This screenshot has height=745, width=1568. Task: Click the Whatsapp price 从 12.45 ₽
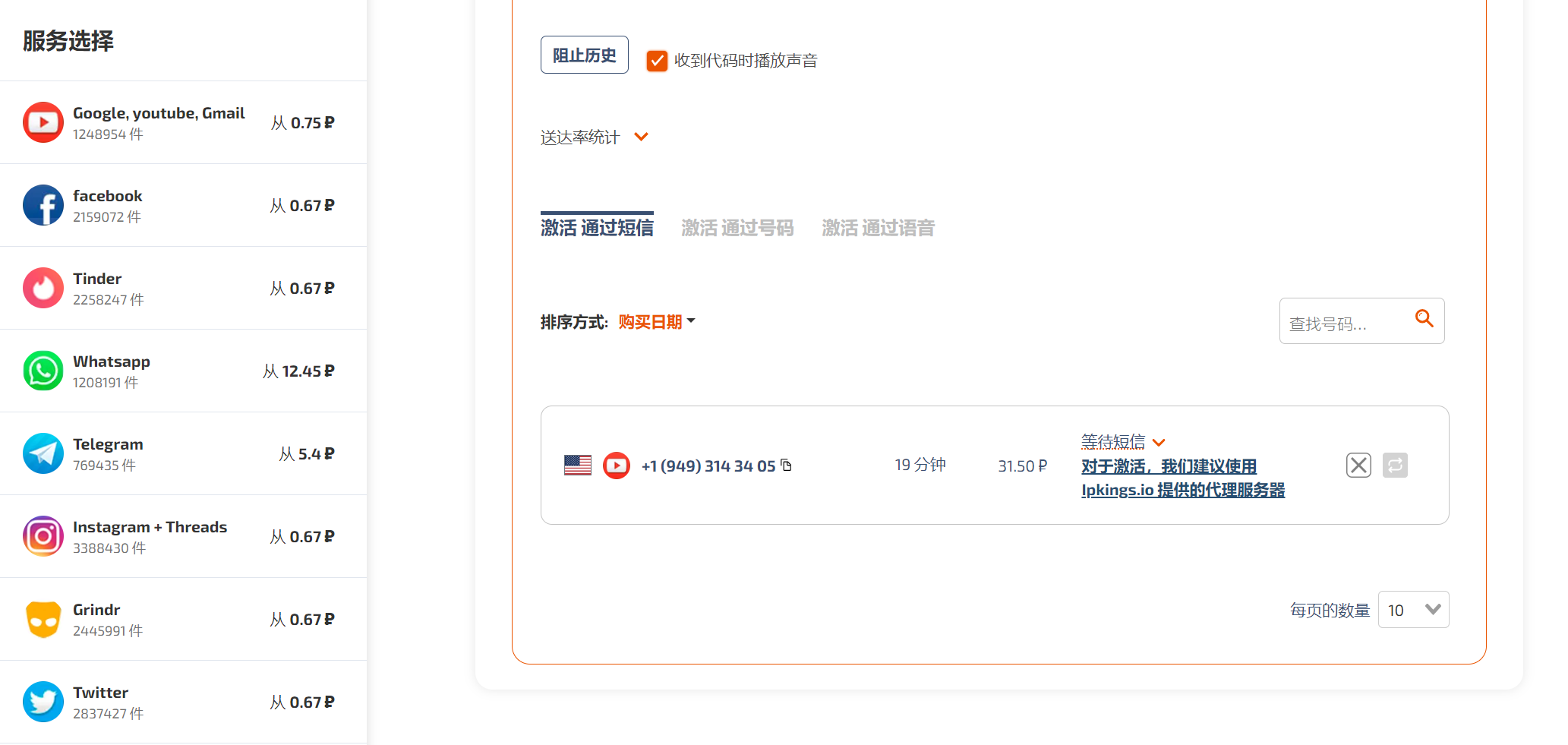(298, 371)
